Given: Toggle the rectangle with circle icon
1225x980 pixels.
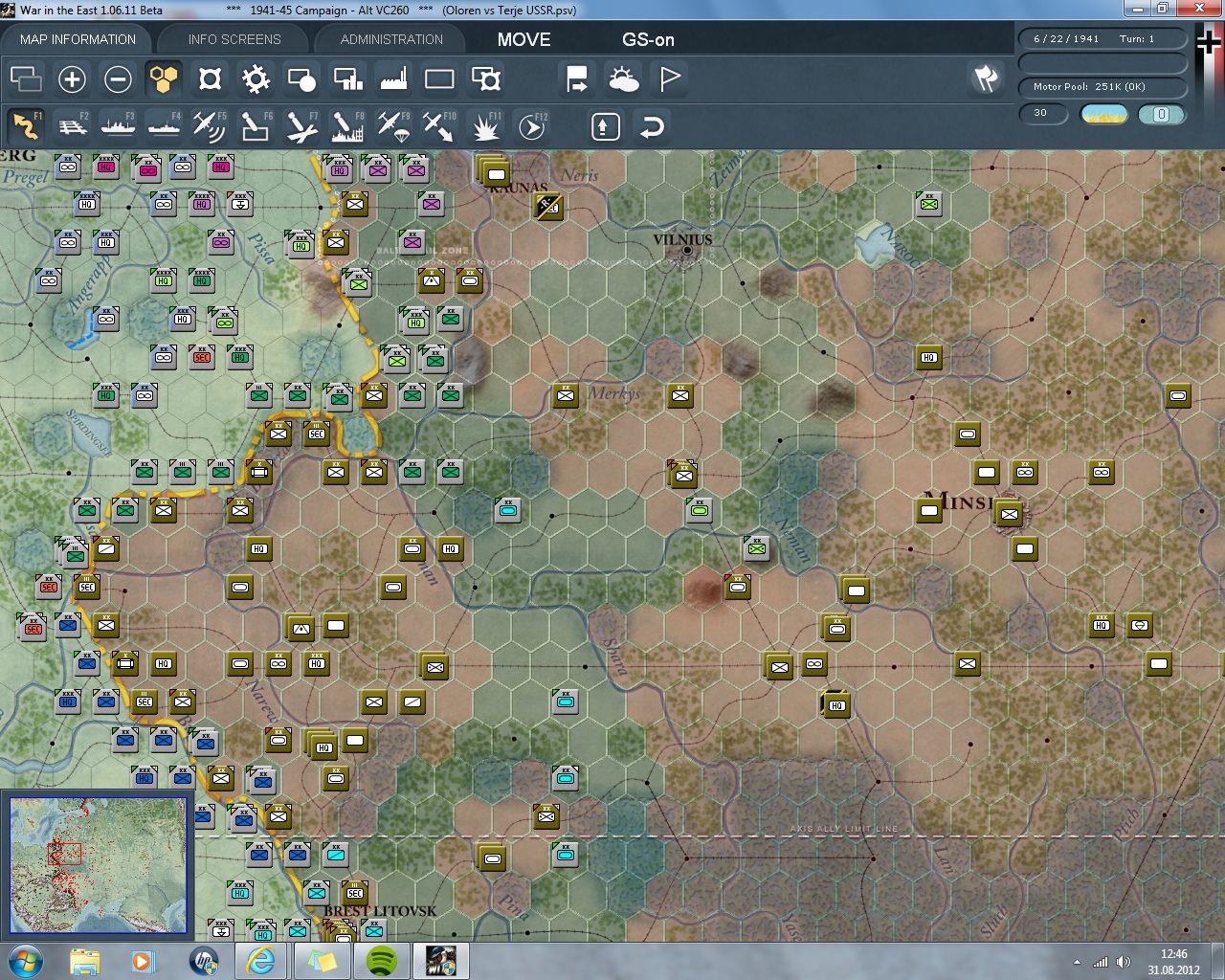Looking at the screenshot, I should tap(301, 78).
